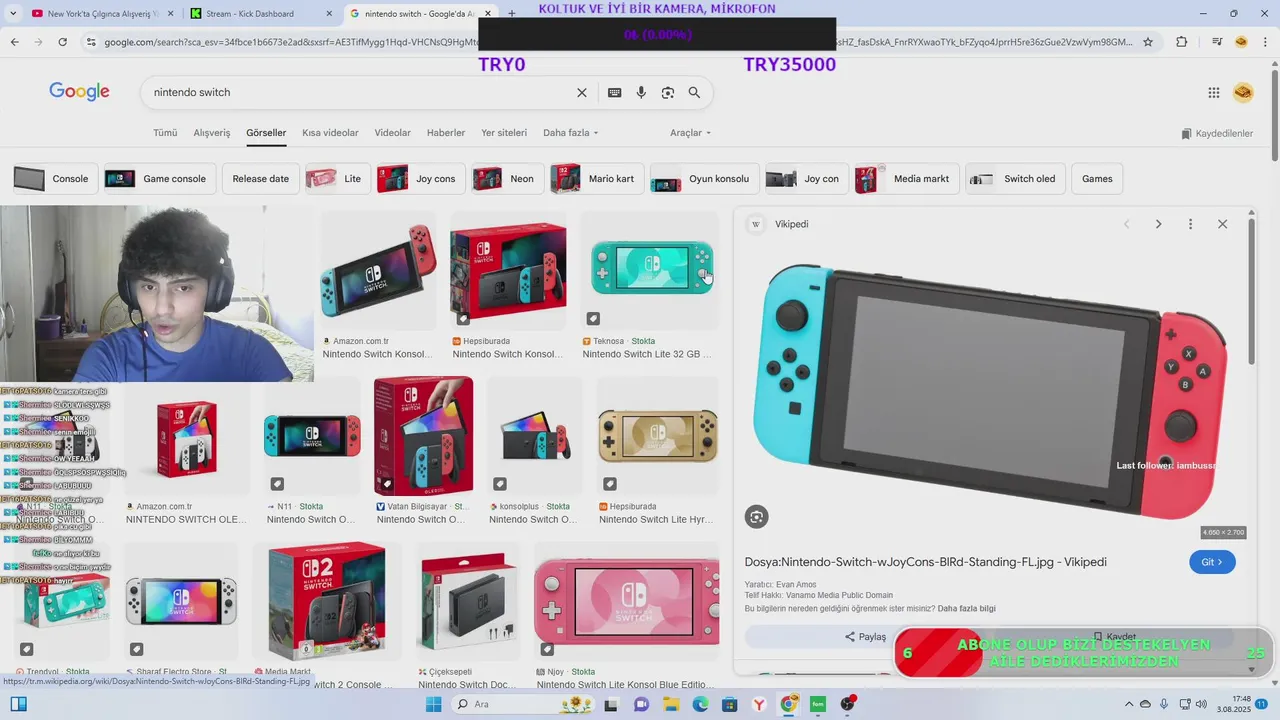Open the Kısa videolar tab
Screen dimensions: 1280x720
click(330, 133)
